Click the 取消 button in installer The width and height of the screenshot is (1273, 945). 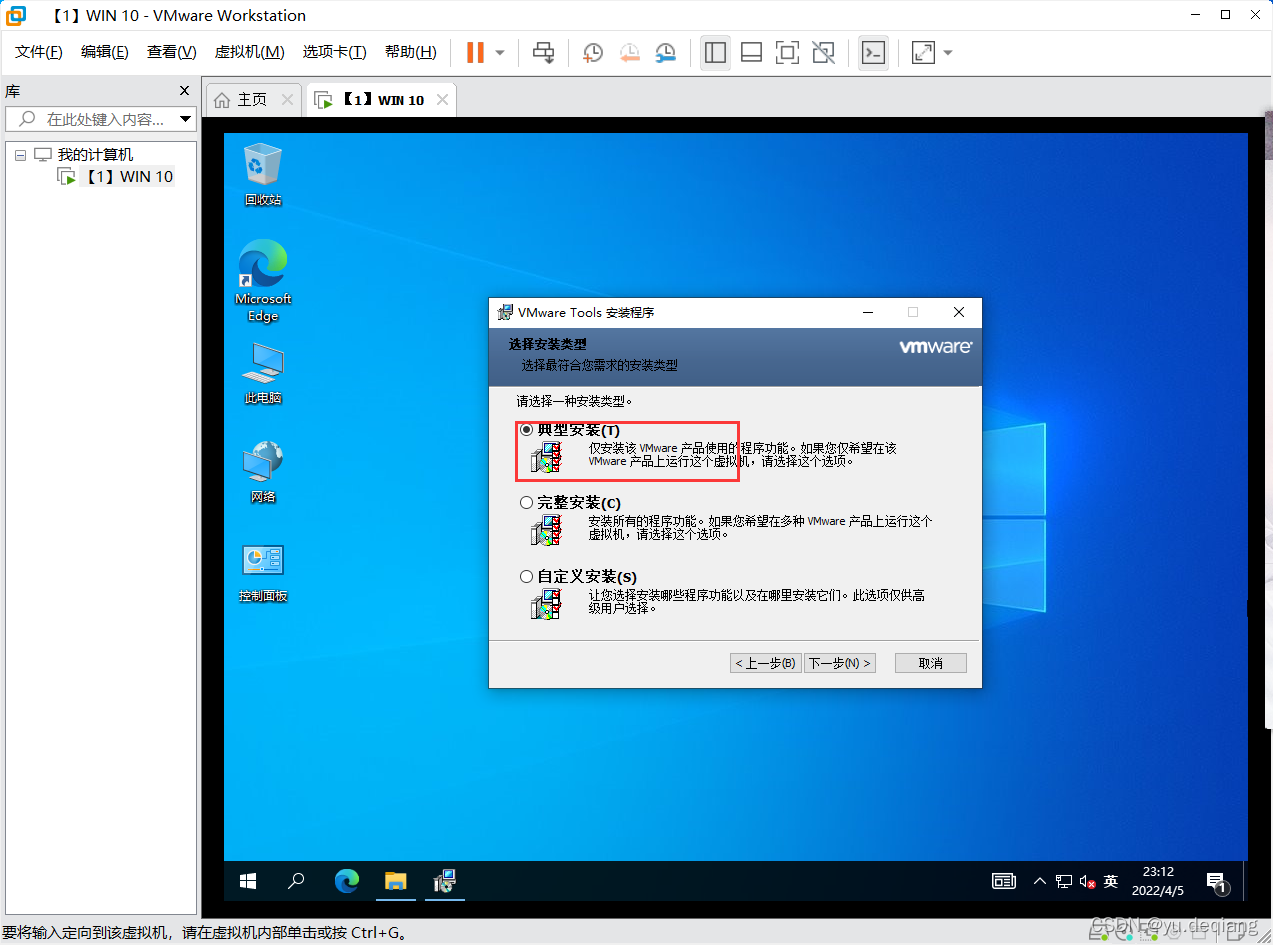[x=931, y=663]
